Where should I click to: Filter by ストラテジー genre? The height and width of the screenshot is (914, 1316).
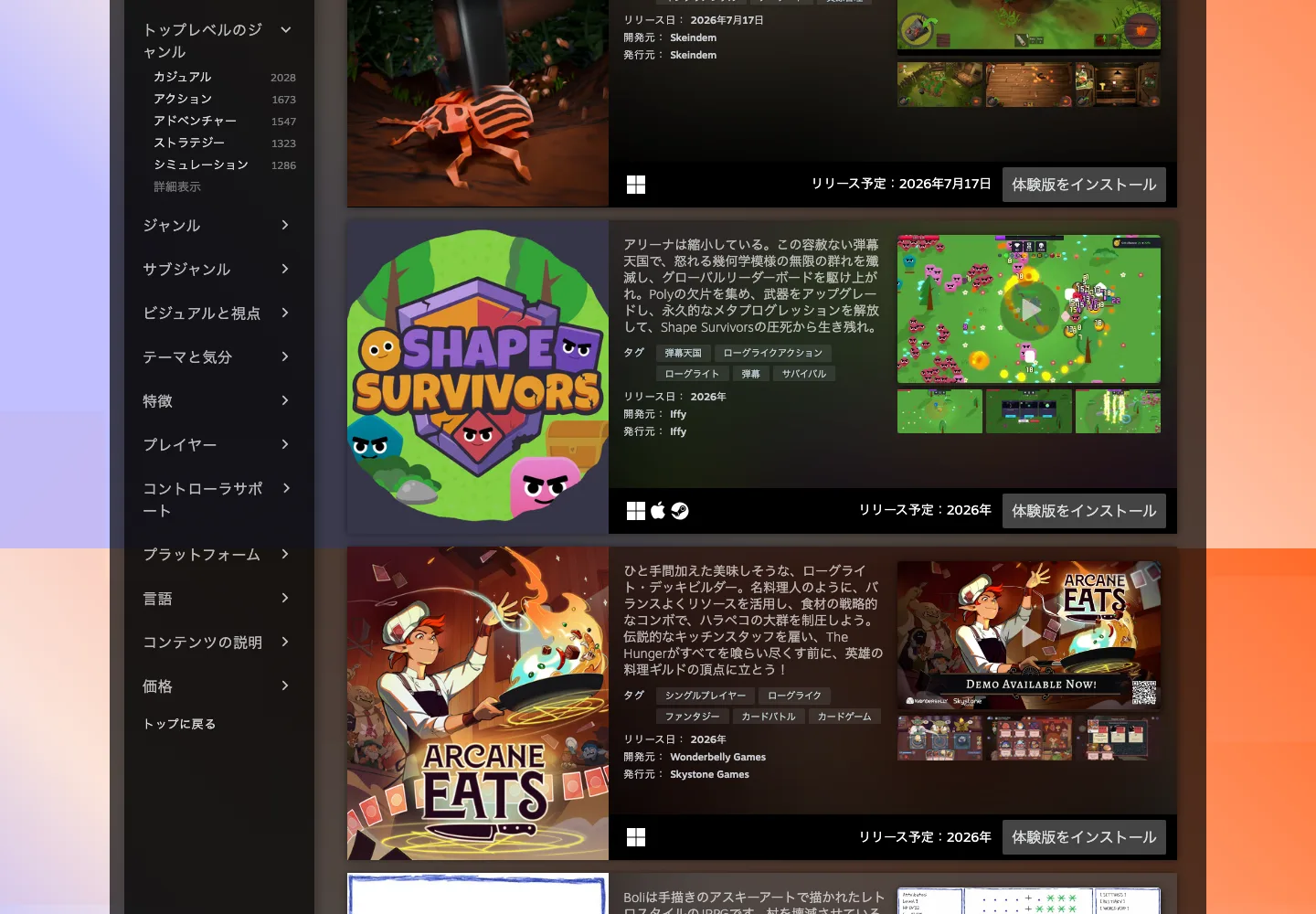[x=224, y=143]
